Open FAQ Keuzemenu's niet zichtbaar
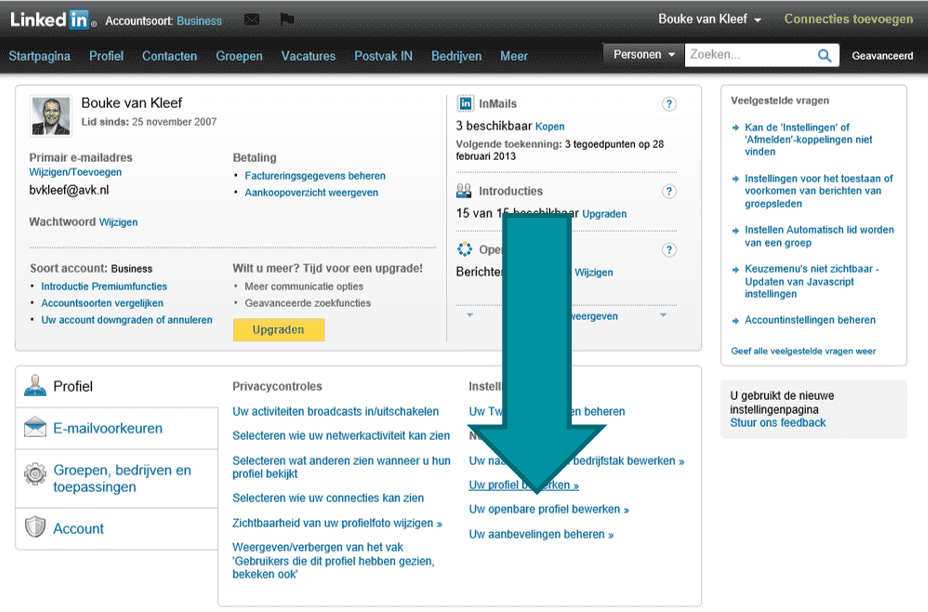 point(811,281)
